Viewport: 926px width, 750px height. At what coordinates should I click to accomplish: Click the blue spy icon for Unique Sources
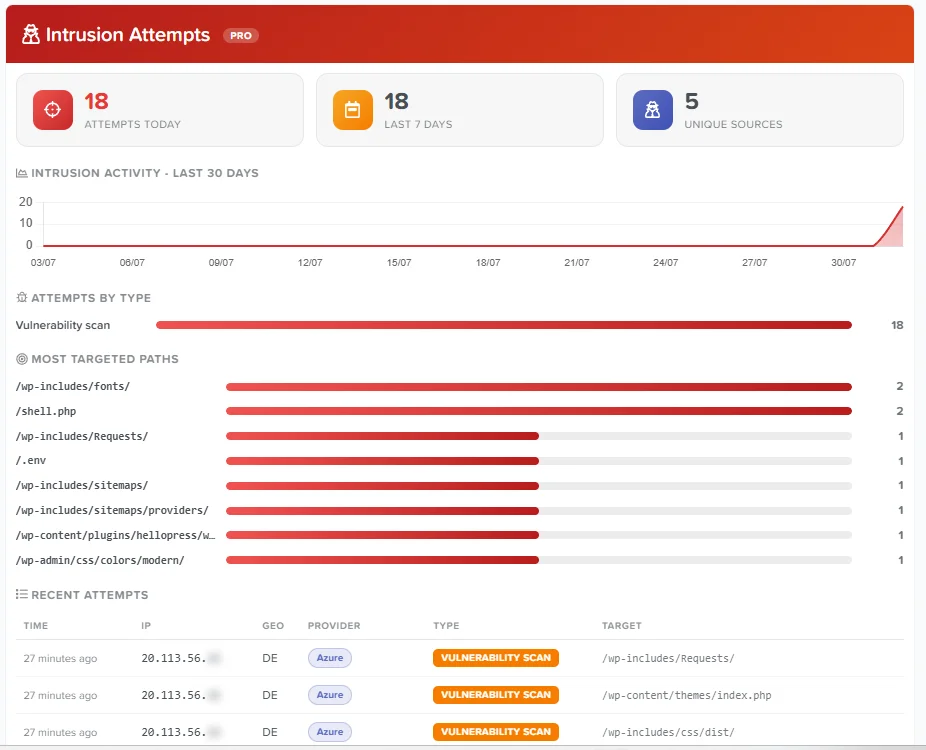(653, 110)
